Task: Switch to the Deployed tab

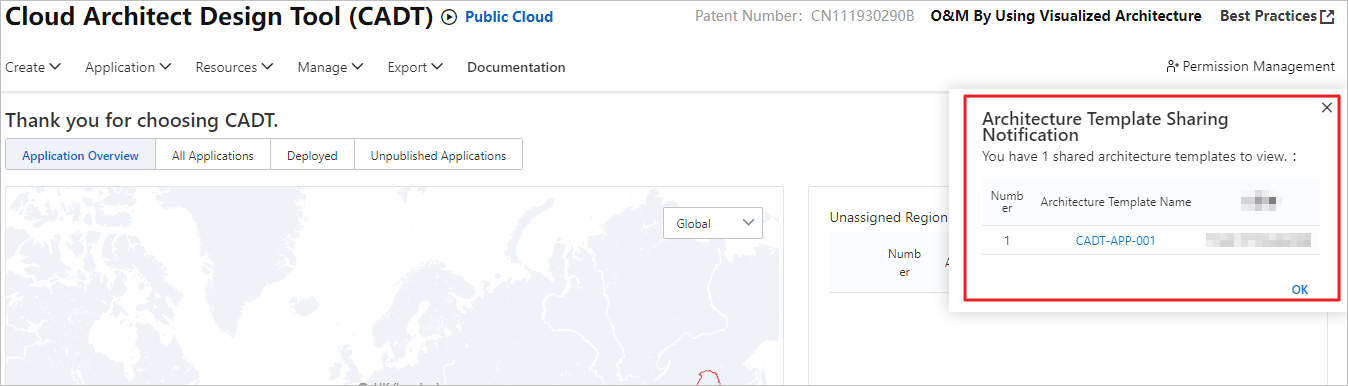Action: point(312,155)
